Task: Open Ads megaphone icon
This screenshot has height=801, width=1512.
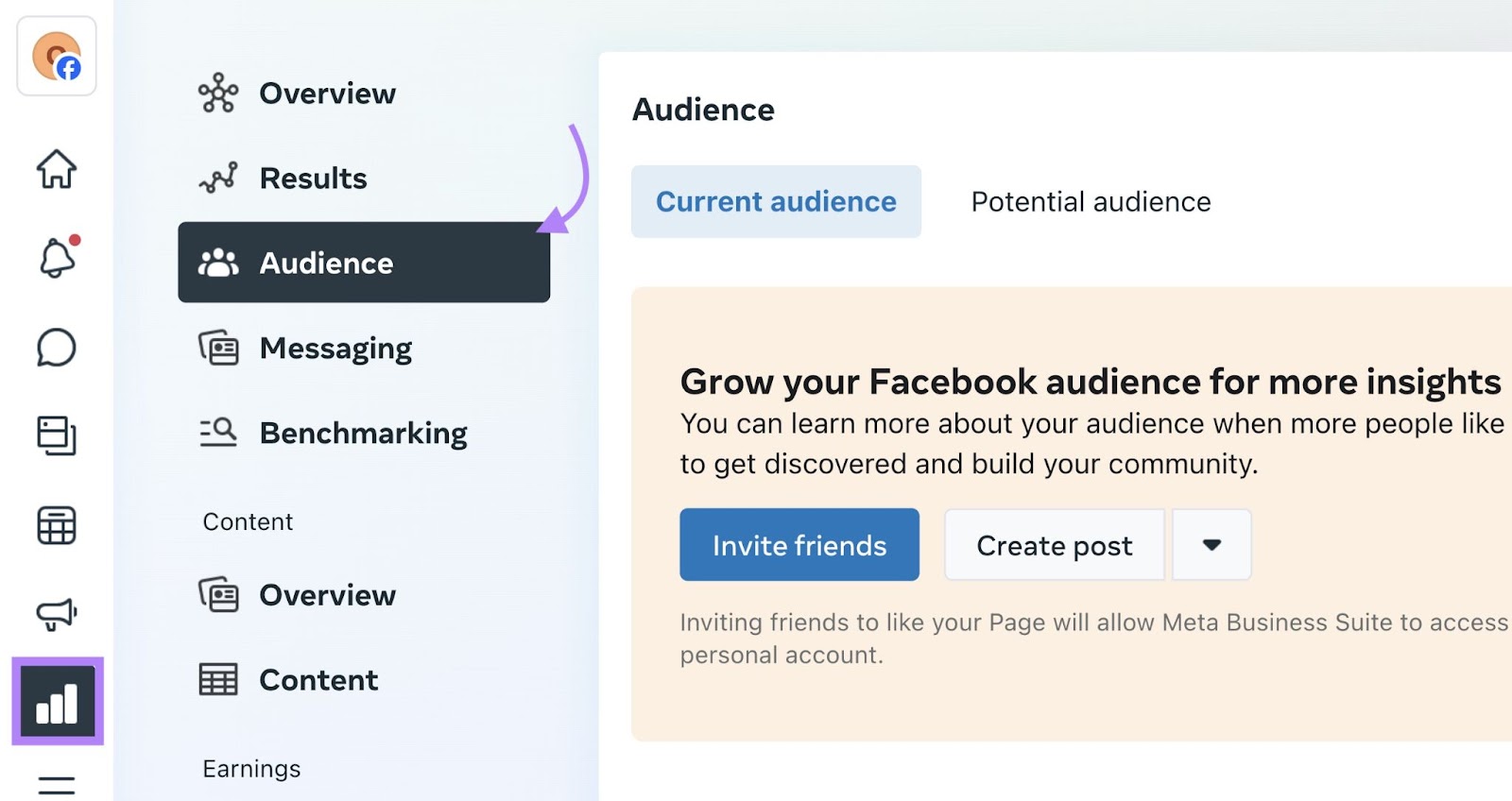Action: [57, 614]
